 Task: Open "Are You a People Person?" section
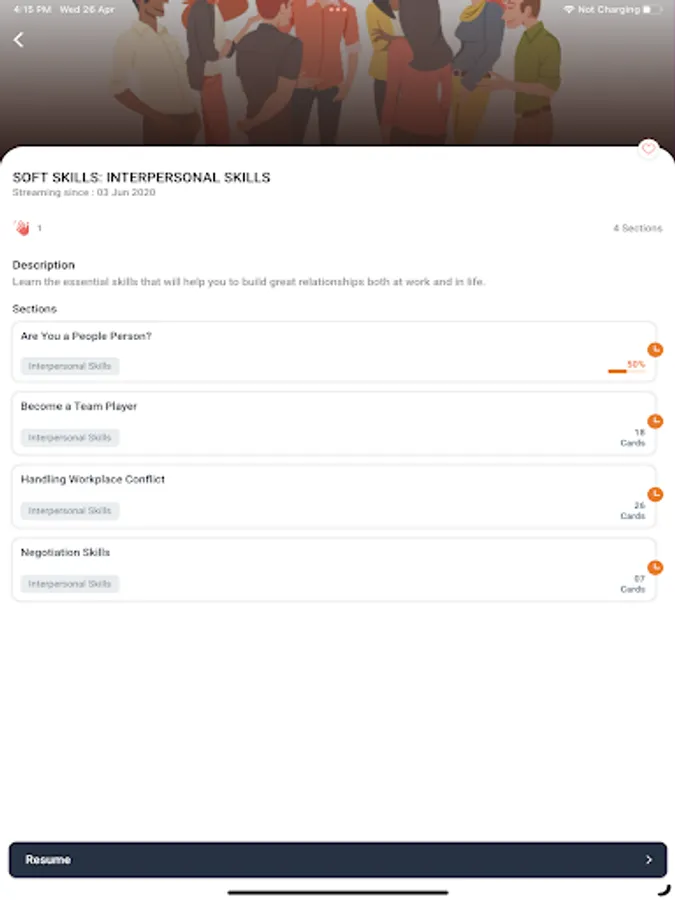(334, 352)
